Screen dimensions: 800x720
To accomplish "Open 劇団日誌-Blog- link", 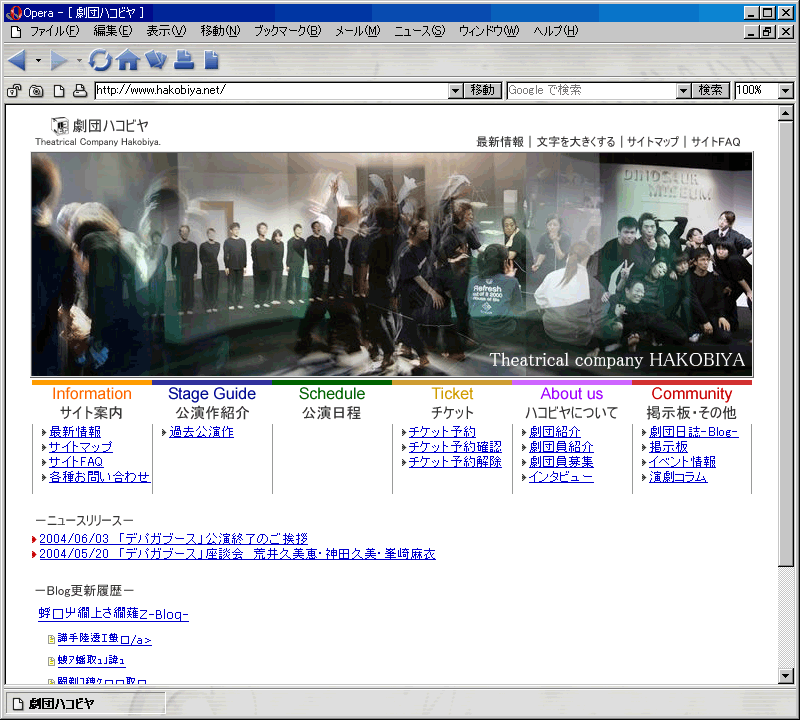I will [x=694, y=432].
